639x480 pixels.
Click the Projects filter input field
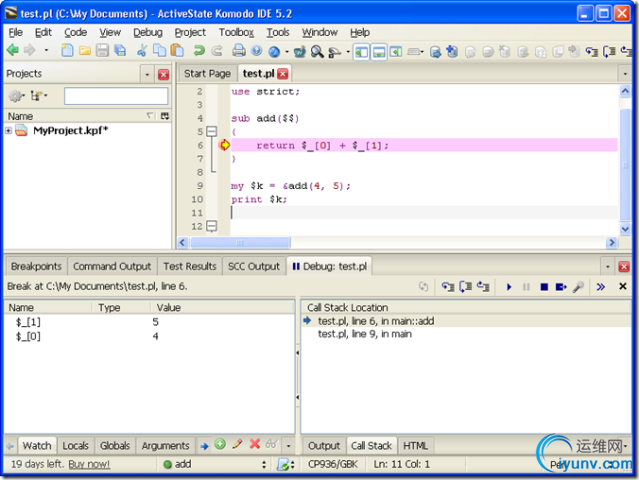tap(116, 96)
